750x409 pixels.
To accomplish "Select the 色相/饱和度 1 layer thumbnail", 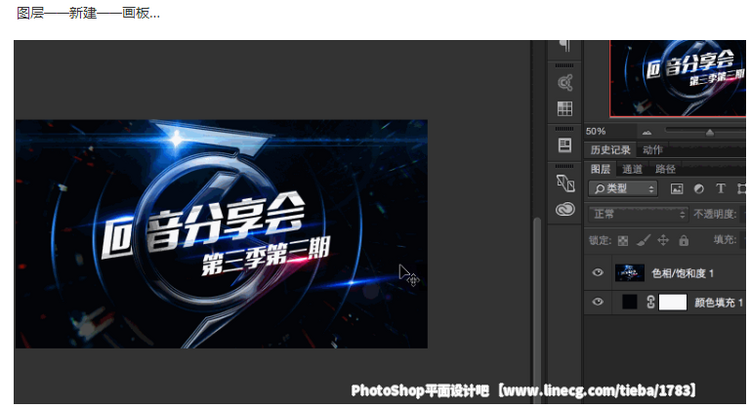I will (x=629, y=273).
